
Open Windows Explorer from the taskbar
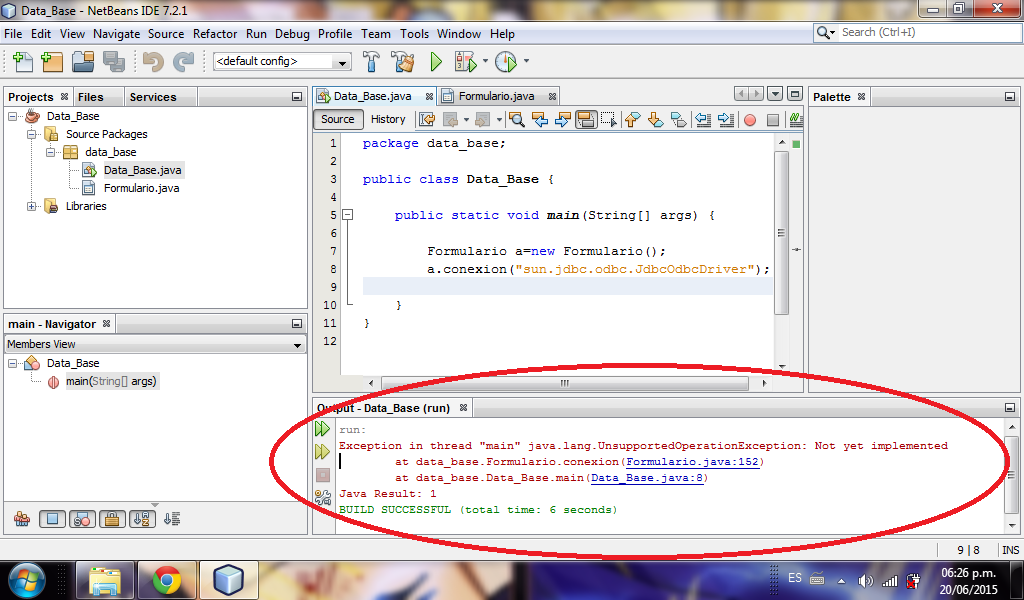click(105, 580)
